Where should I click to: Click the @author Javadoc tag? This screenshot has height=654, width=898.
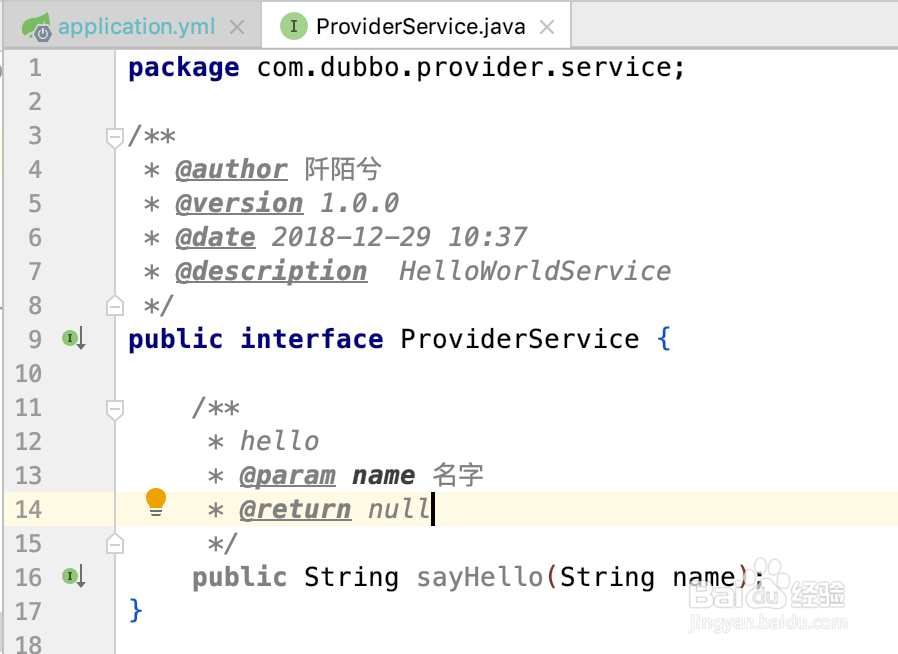231,170
